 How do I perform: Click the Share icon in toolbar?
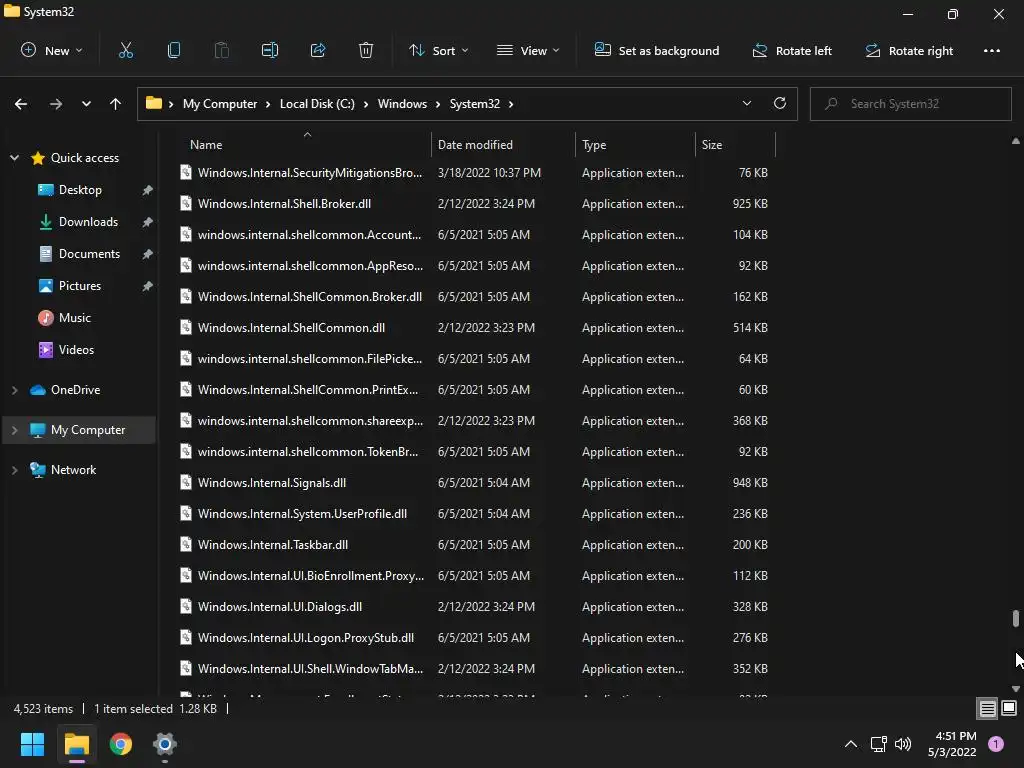coord(318,50)
